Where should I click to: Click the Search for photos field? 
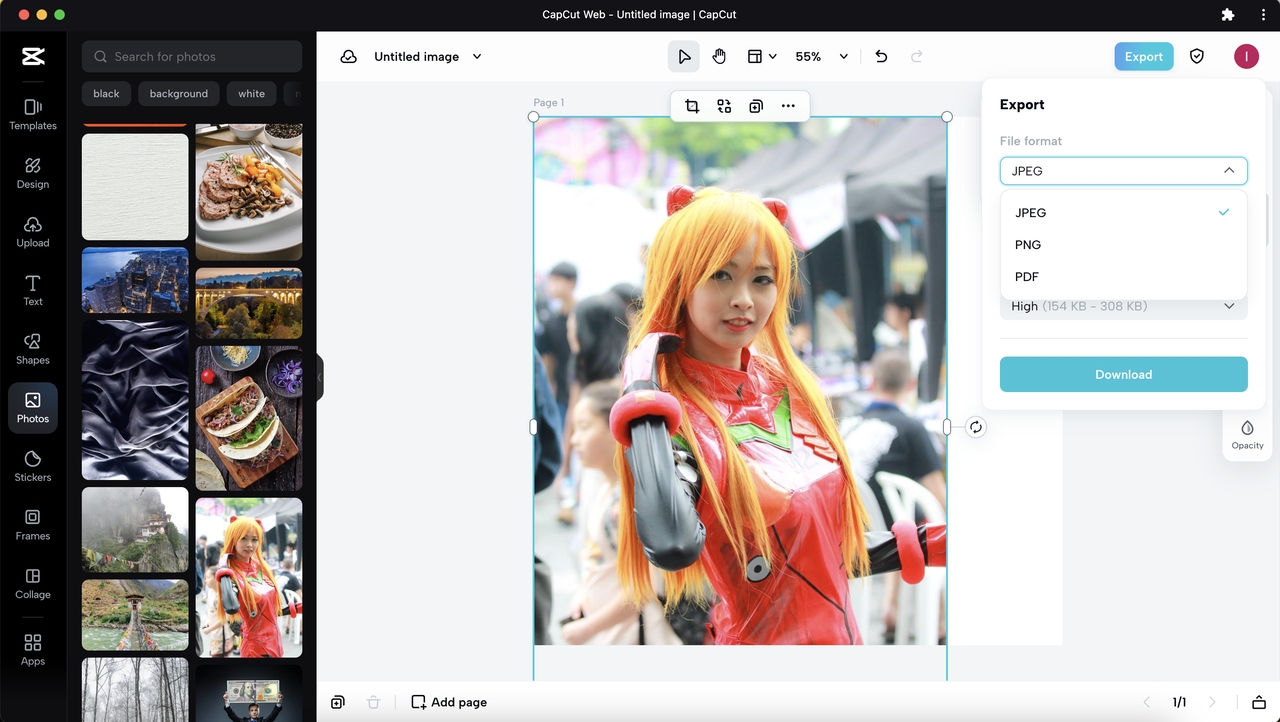click(x=192, y=57)
